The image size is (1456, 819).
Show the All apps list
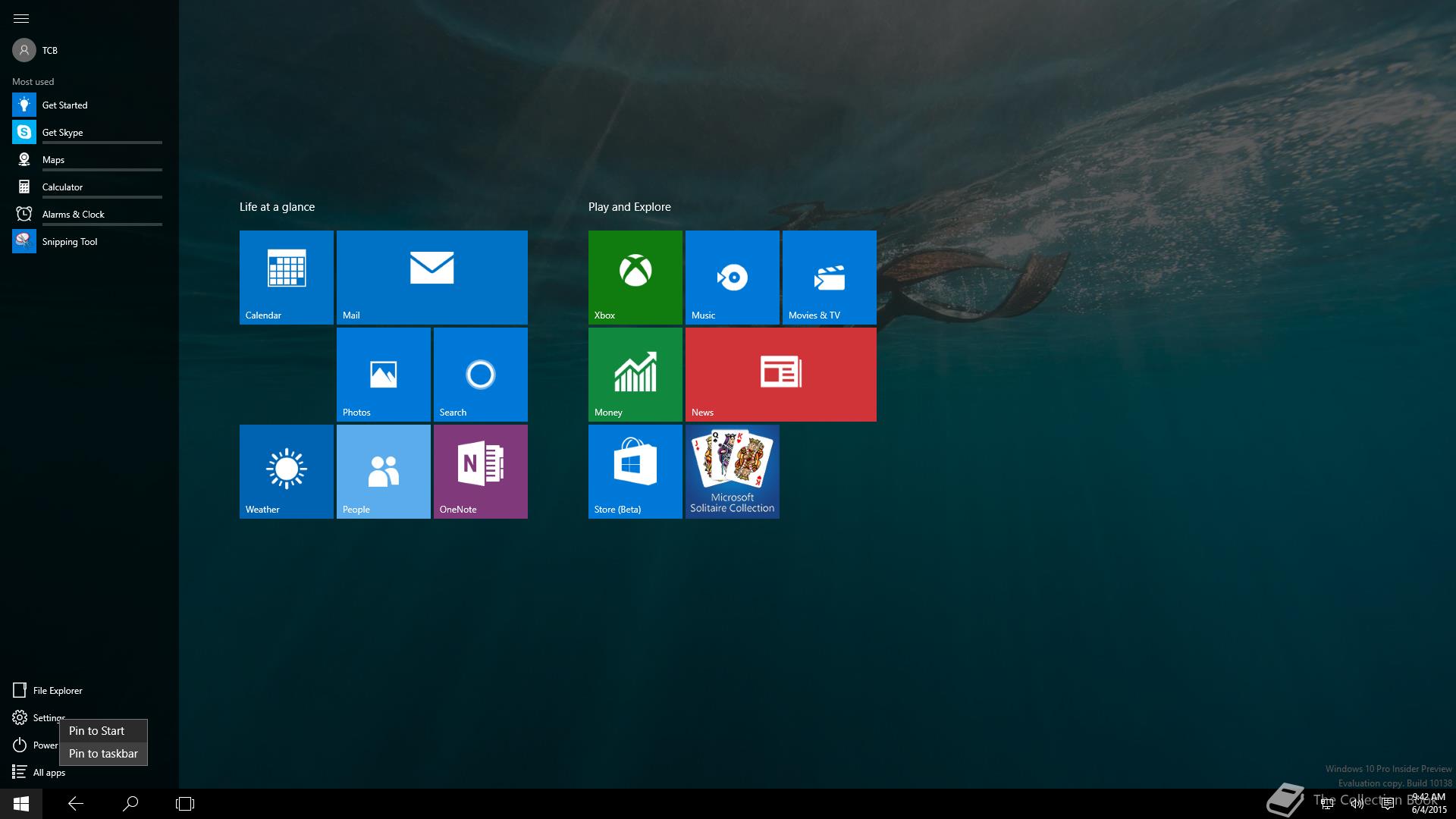(39, 772)
